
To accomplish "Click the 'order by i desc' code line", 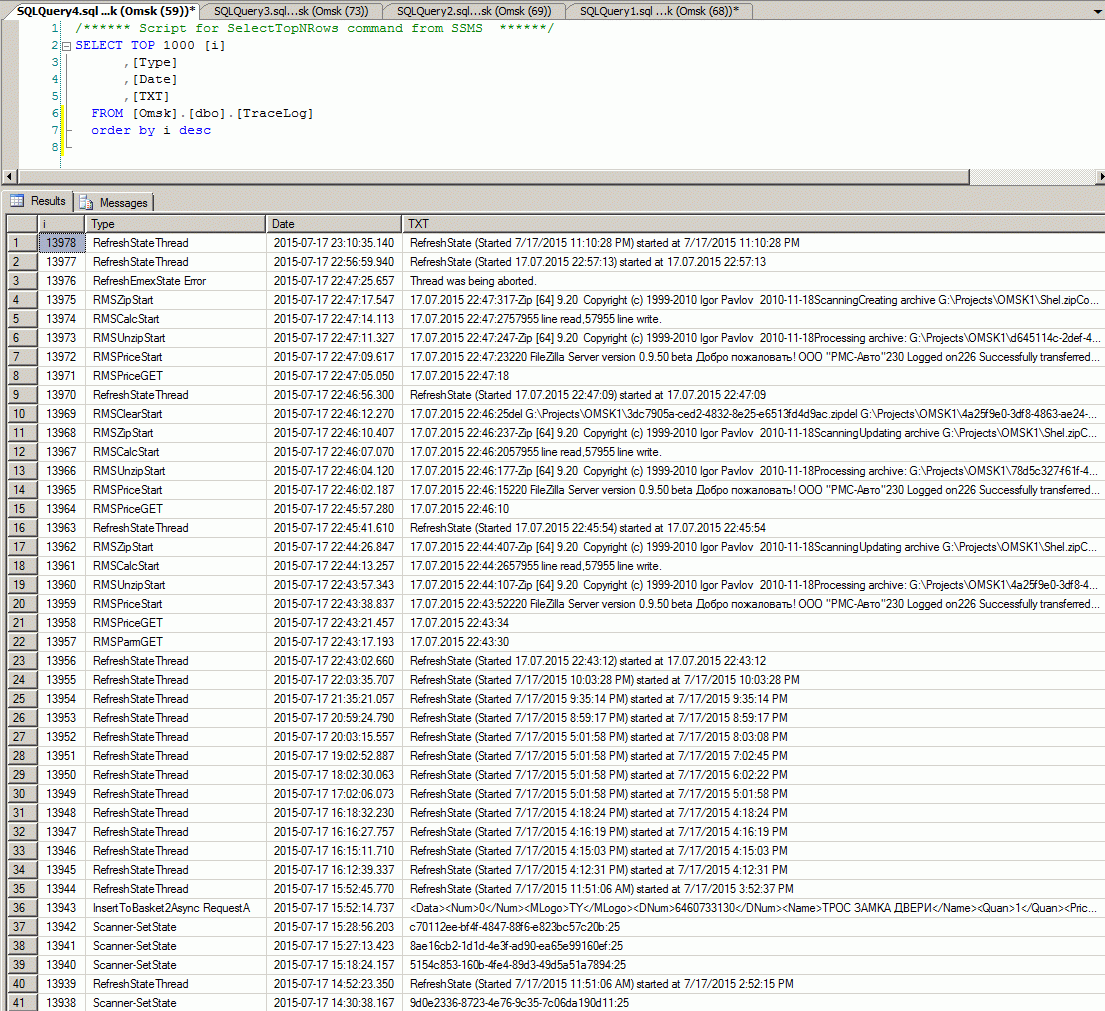I will tap(151, 130).
